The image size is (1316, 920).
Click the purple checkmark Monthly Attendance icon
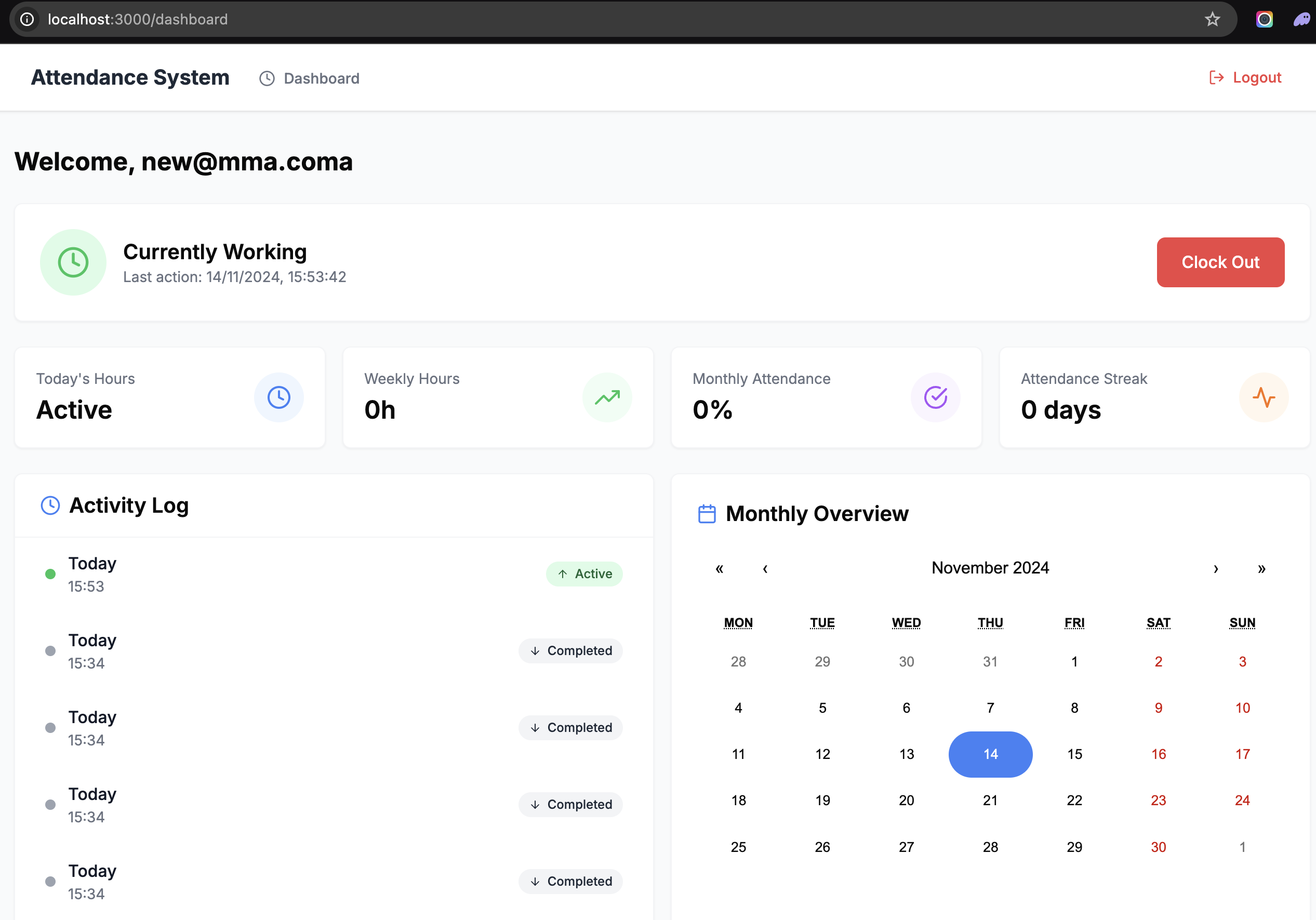pos(935,397)
